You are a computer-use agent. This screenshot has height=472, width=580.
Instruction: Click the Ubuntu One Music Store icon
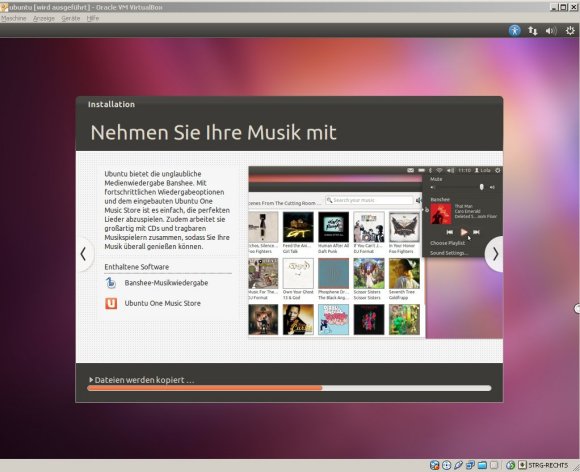(111, 303)
